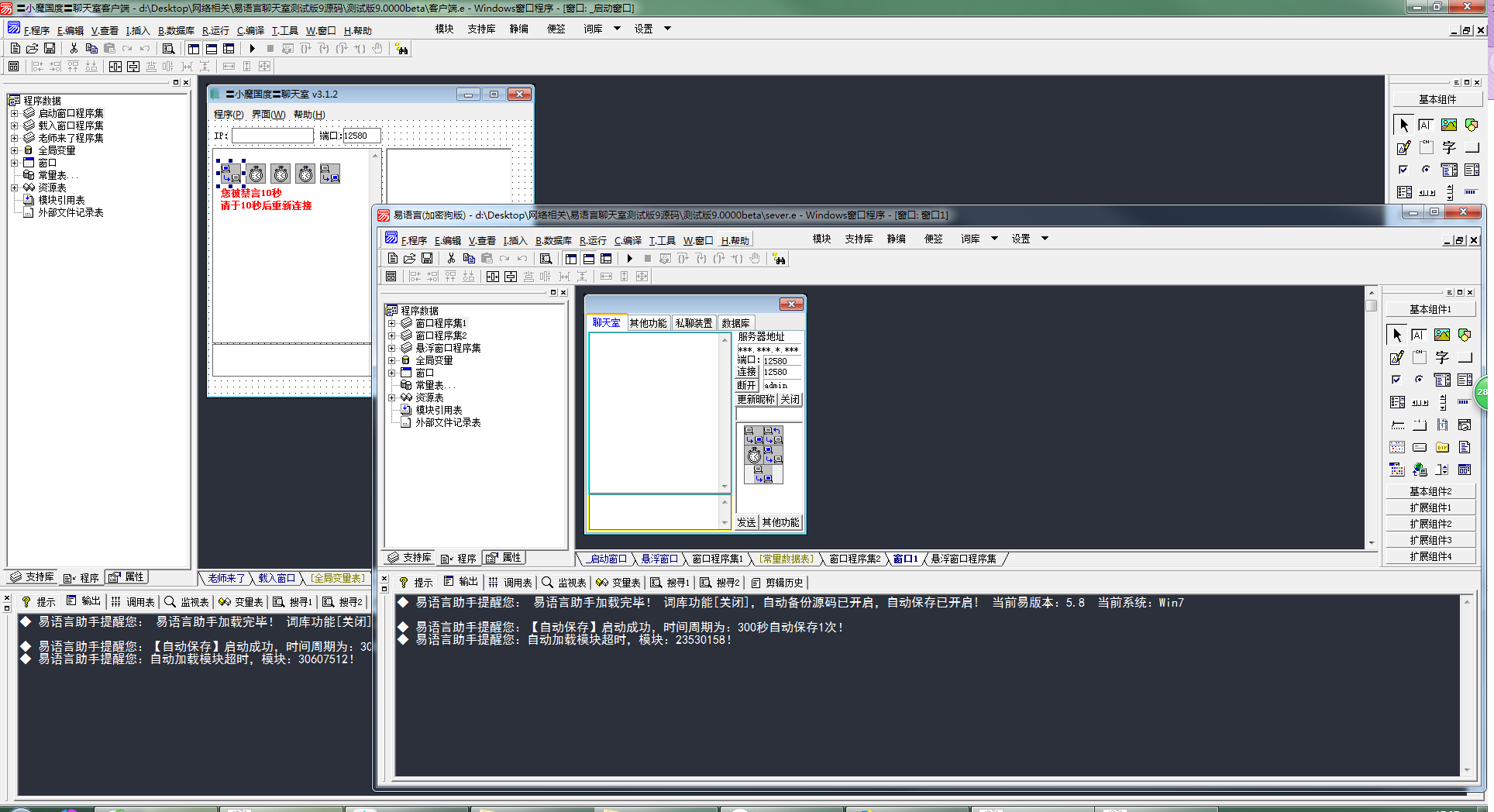Open the C.编译 menu in front IDE
1494x812 pixels.
[x=628, y=241]
